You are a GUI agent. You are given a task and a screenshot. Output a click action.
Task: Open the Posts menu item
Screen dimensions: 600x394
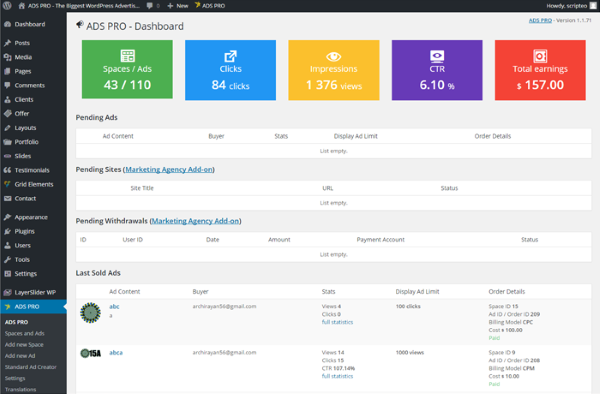pos(33,43)
